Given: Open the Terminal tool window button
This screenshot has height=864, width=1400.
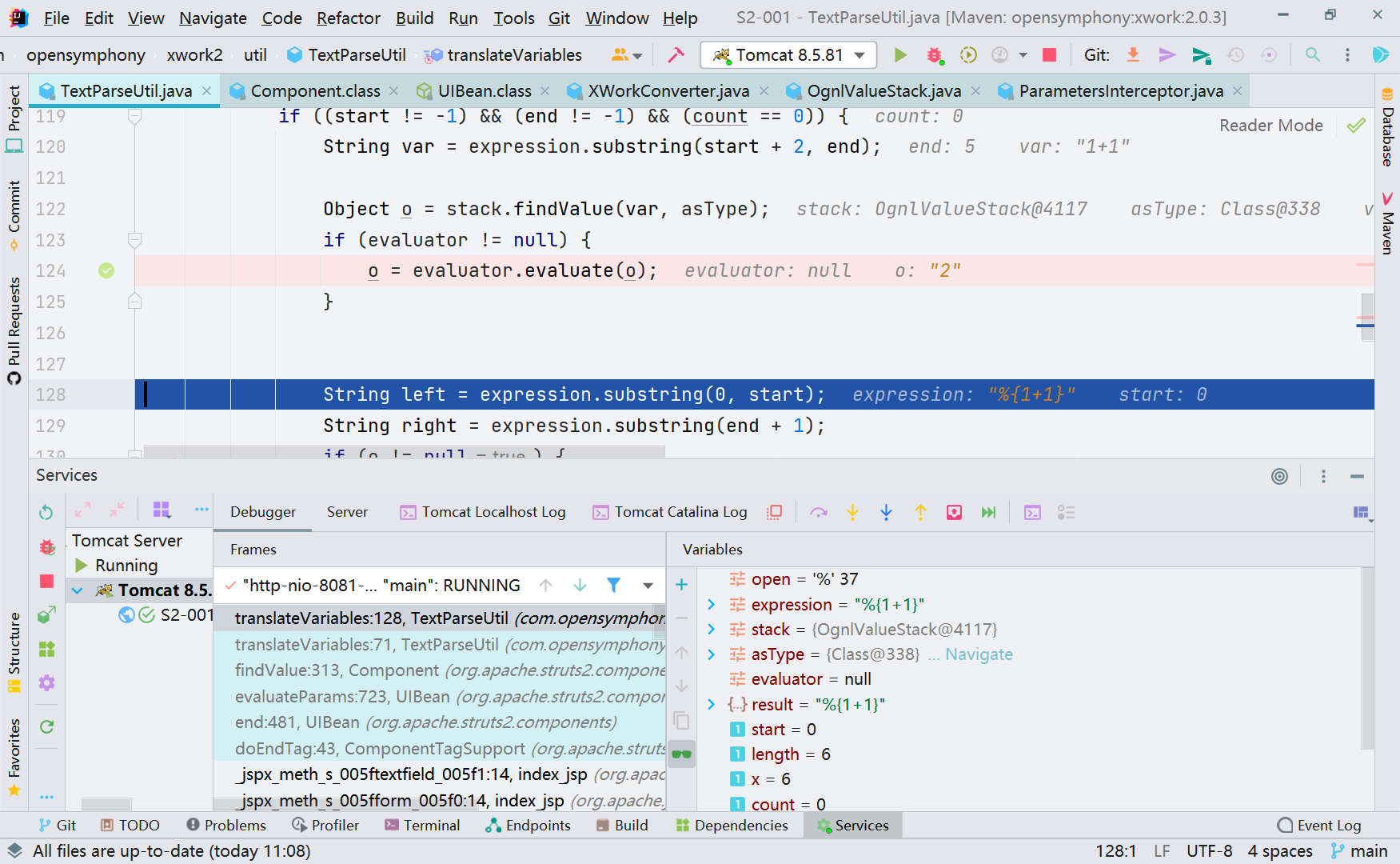Looking at the screenshot, I should (422, 825).
